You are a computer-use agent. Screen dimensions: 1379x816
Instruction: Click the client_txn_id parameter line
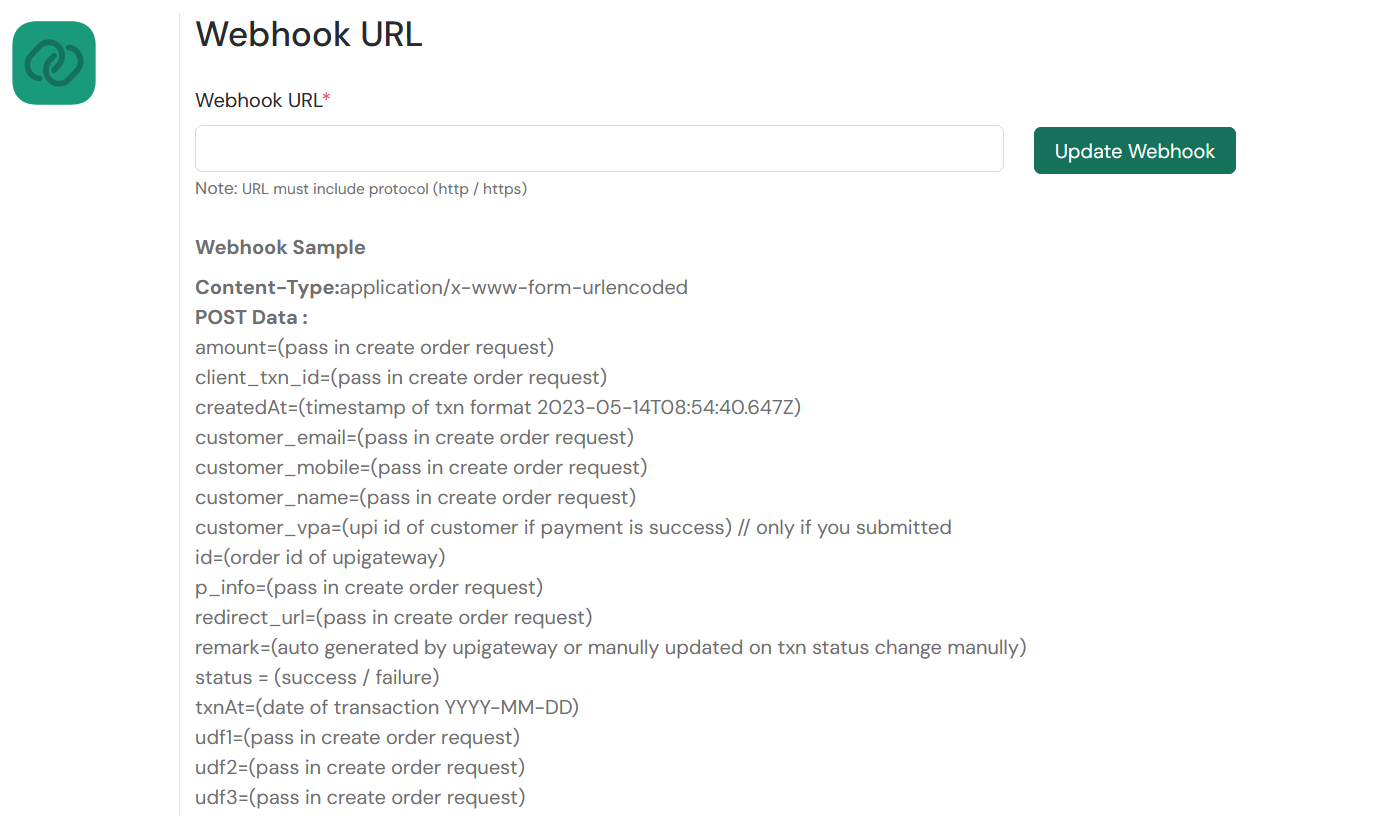click(401, 378)
